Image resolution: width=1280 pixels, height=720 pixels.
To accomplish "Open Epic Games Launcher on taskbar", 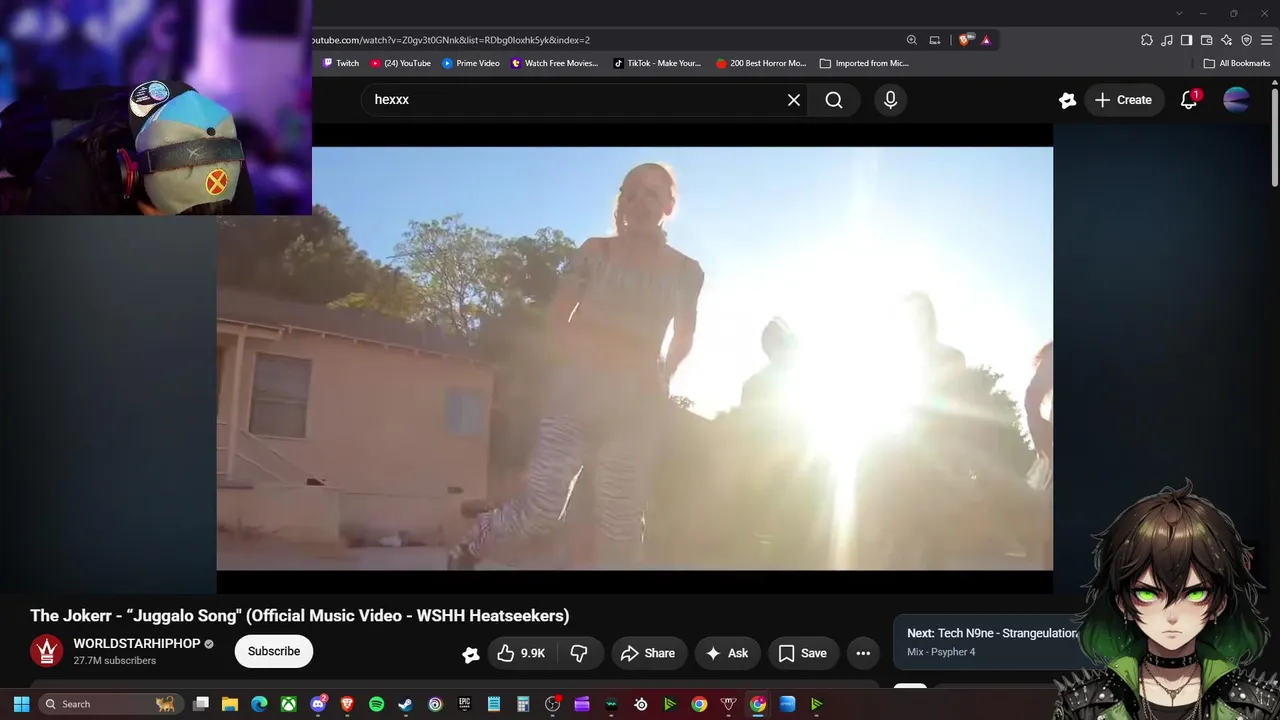I will tap(464, 704).
